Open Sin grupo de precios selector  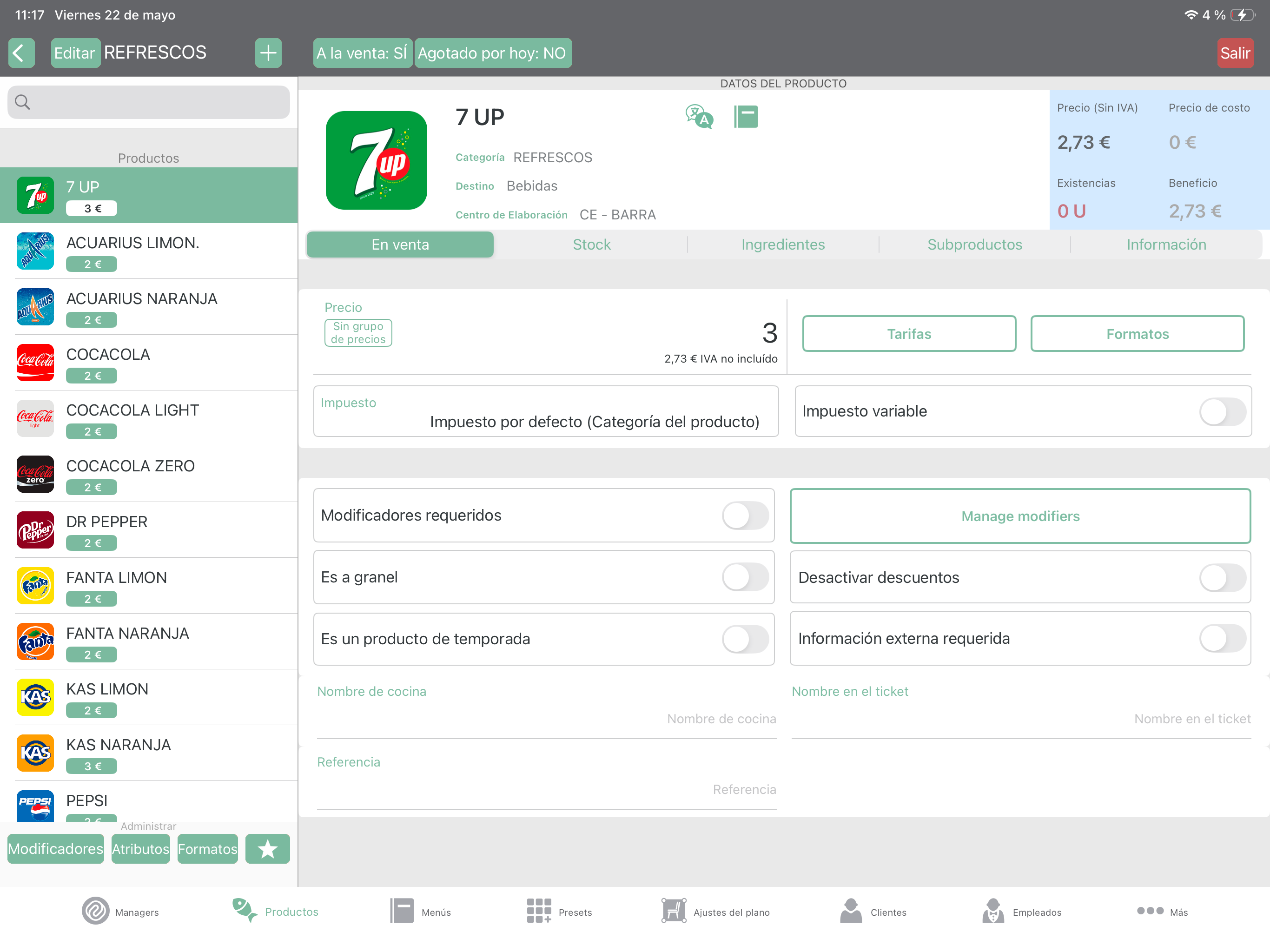point(357,332)
